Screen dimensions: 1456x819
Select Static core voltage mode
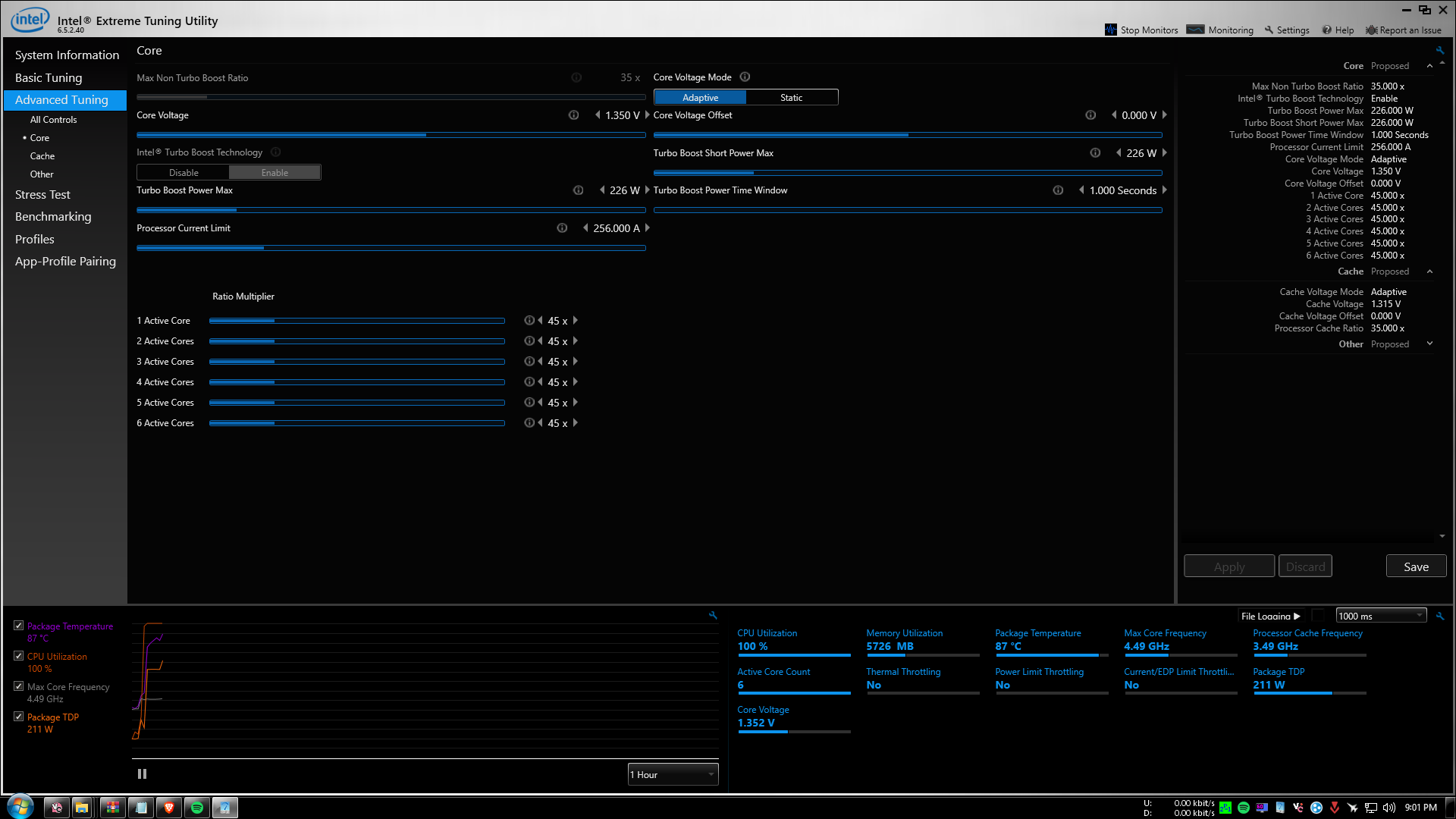792,98
